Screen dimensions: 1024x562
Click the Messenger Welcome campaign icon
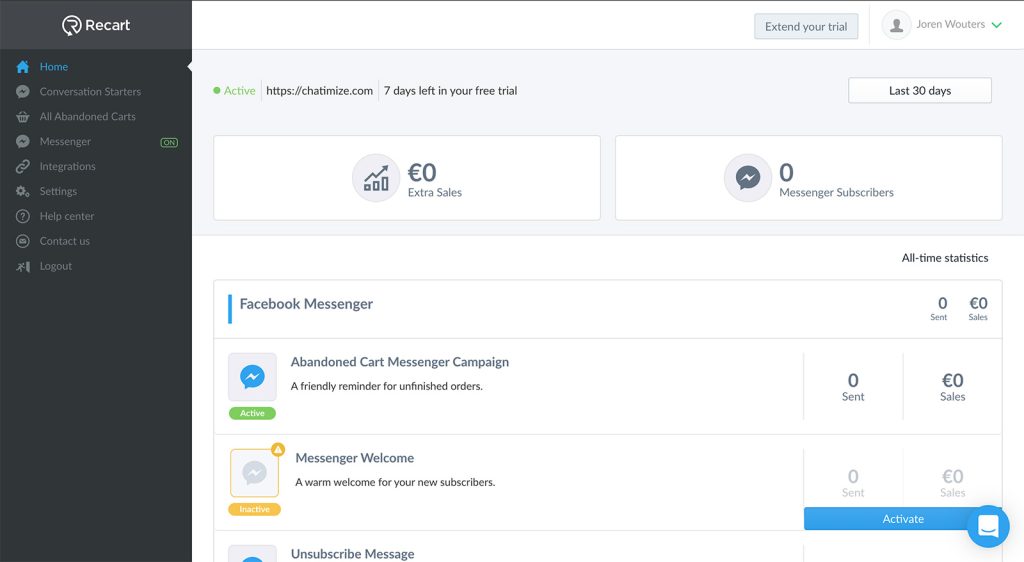(254, 473)
